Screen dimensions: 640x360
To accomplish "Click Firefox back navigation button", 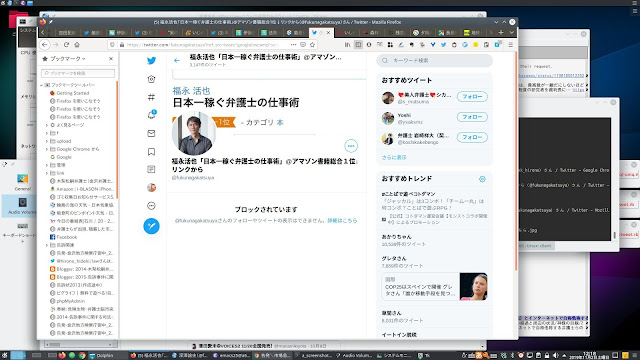I will 45,44.
